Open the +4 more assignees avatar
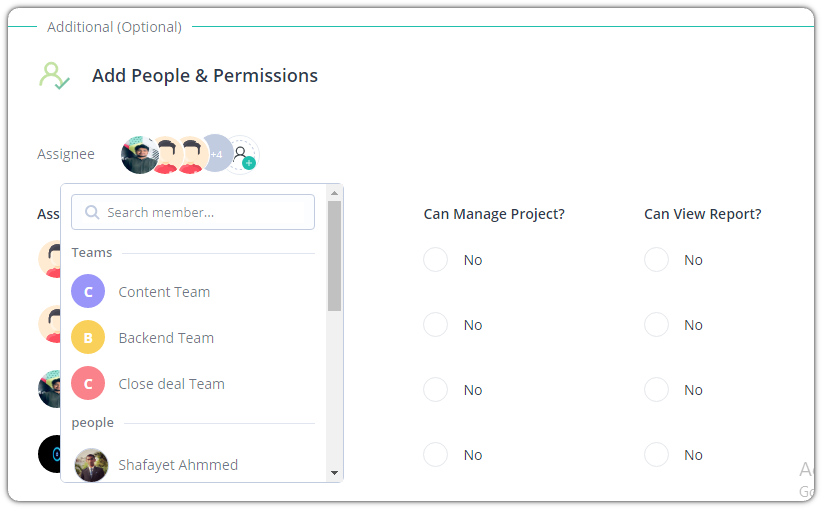Image resolution: width=822 pixels, height=509 pixels. [x=217, y=154]
